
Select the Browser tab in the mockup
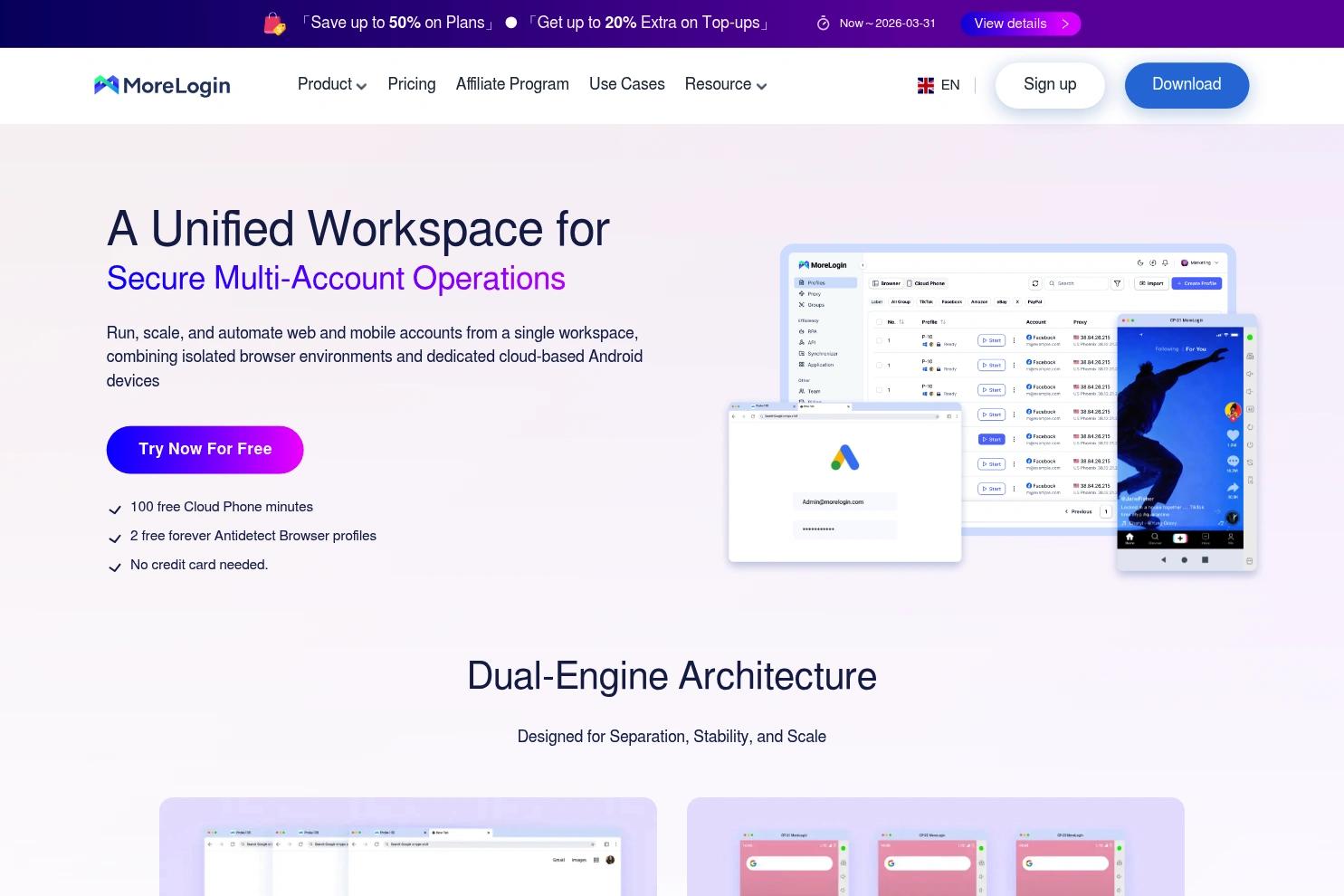click(886, 283)
